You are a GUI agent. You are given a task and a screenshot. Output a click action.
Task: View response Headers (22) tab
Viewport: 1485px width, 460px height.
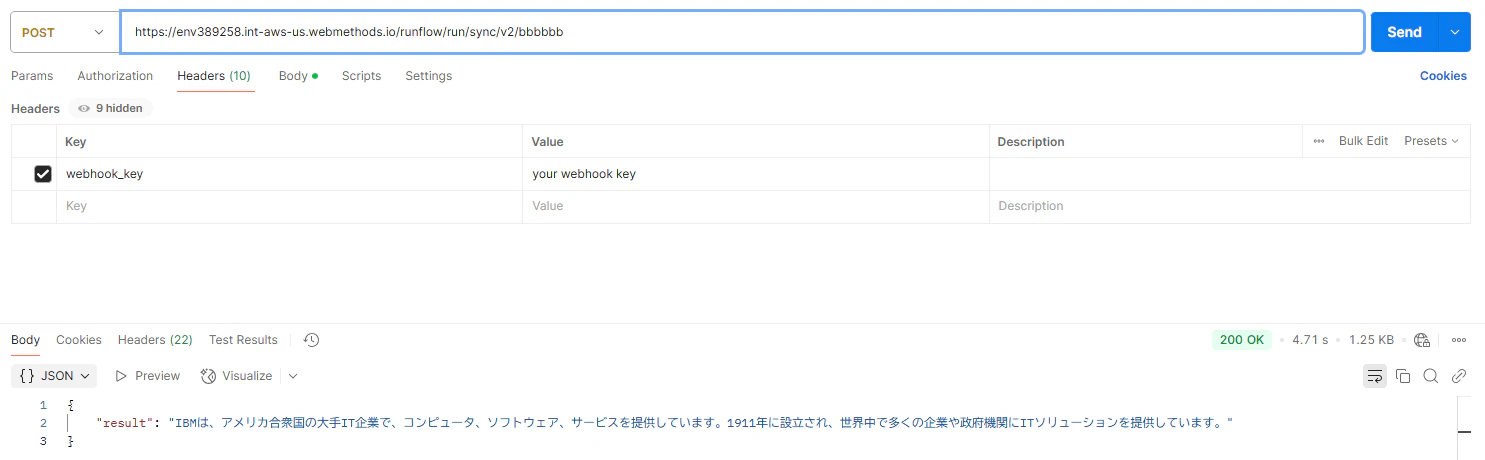pyautogui.click(x=155, y=340)
